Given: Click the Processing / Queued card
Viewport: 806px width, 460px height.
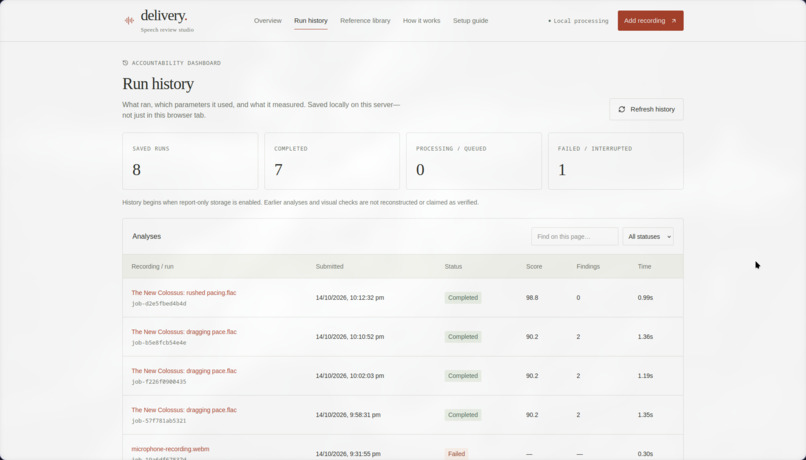Looking at the screenshot, I should pyautogui.click(x=474, y=161).
